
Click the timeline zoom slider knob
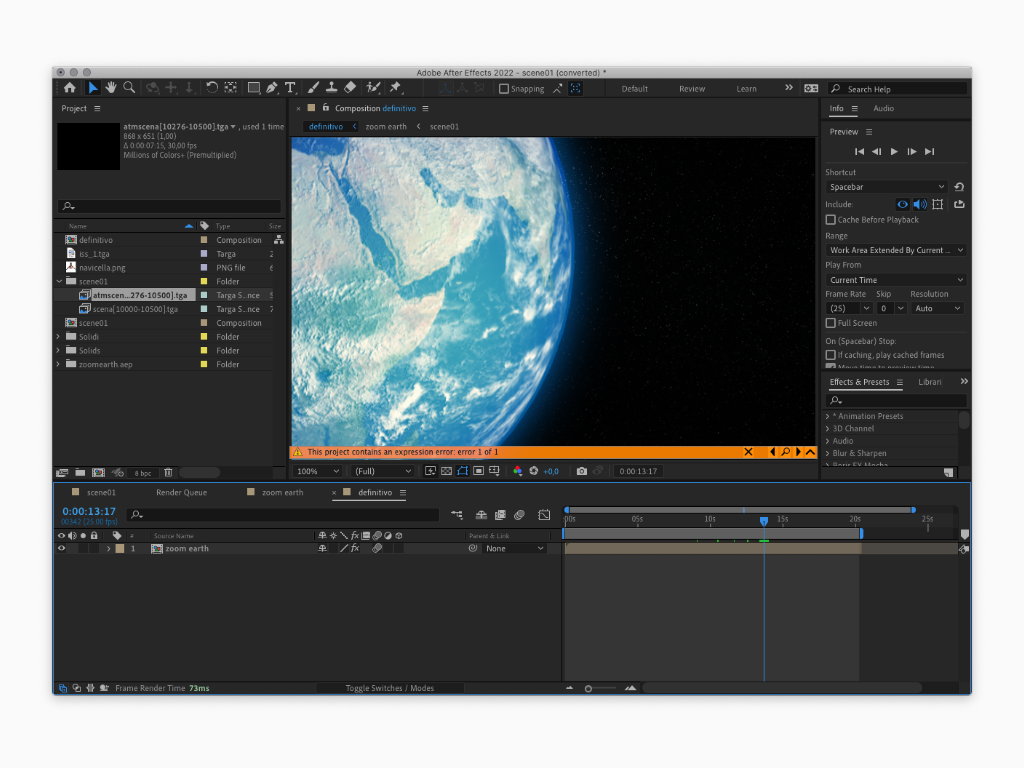(588, 688)
